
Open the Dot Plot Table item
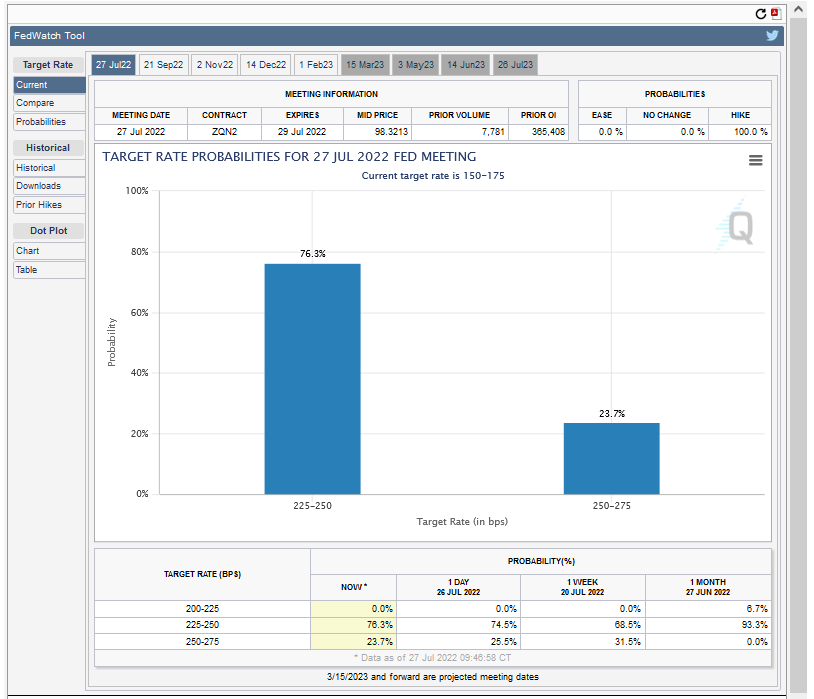click(49, 270)
